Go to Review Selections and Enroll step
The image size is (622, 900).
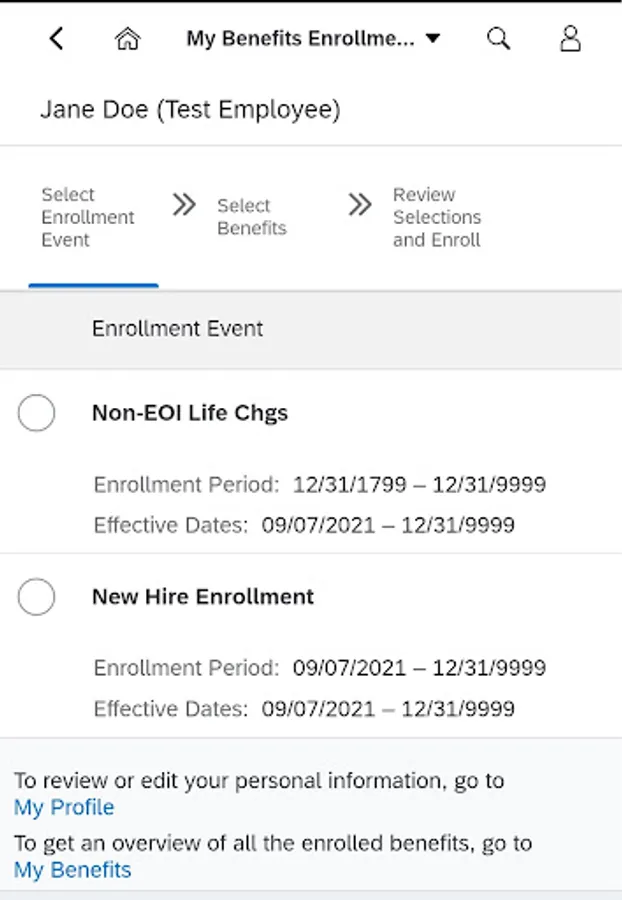[437, 217]
